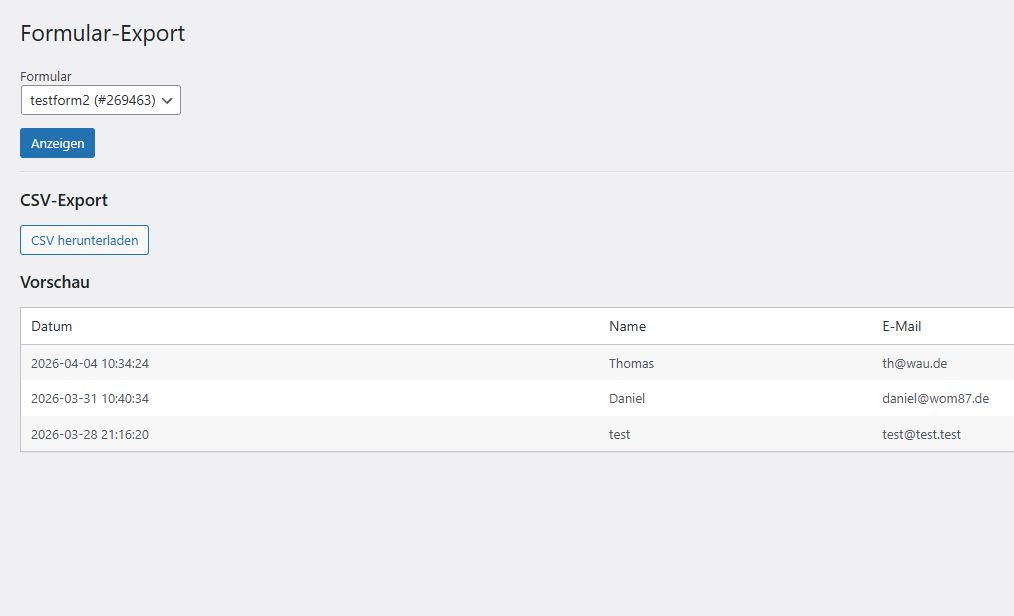Click the testform2 (#269463) text in the select
Viewport: 1014px width, 616px height.
92,100
